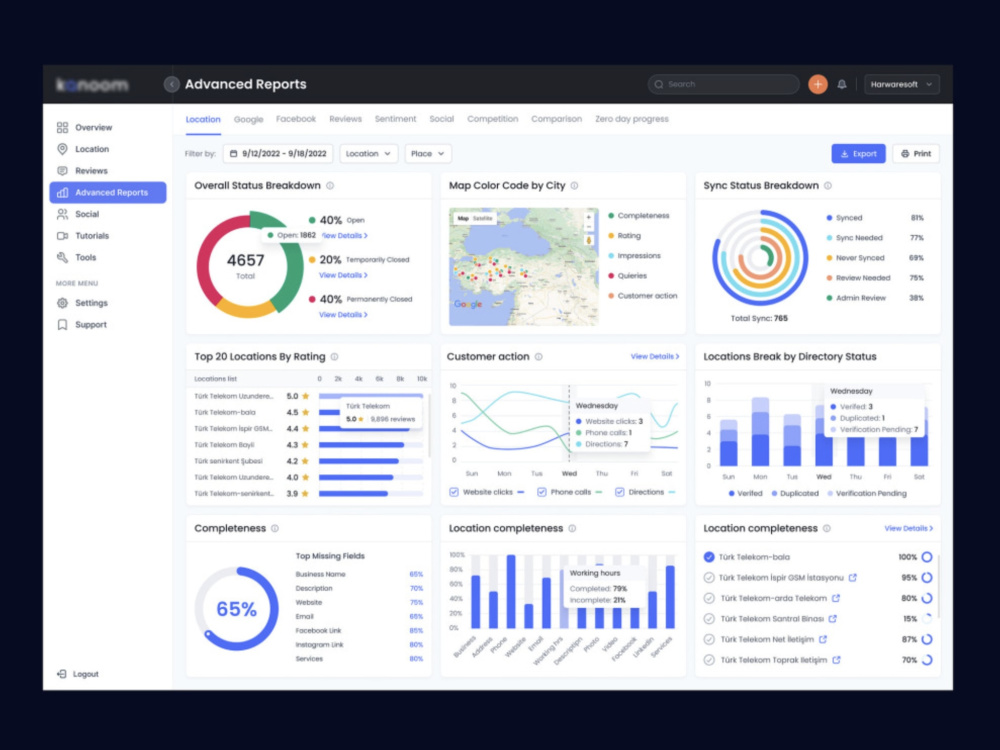Screen dimensions: 1000x750
Task: Click the Tutorials video icon
Action: pos(62,236)
